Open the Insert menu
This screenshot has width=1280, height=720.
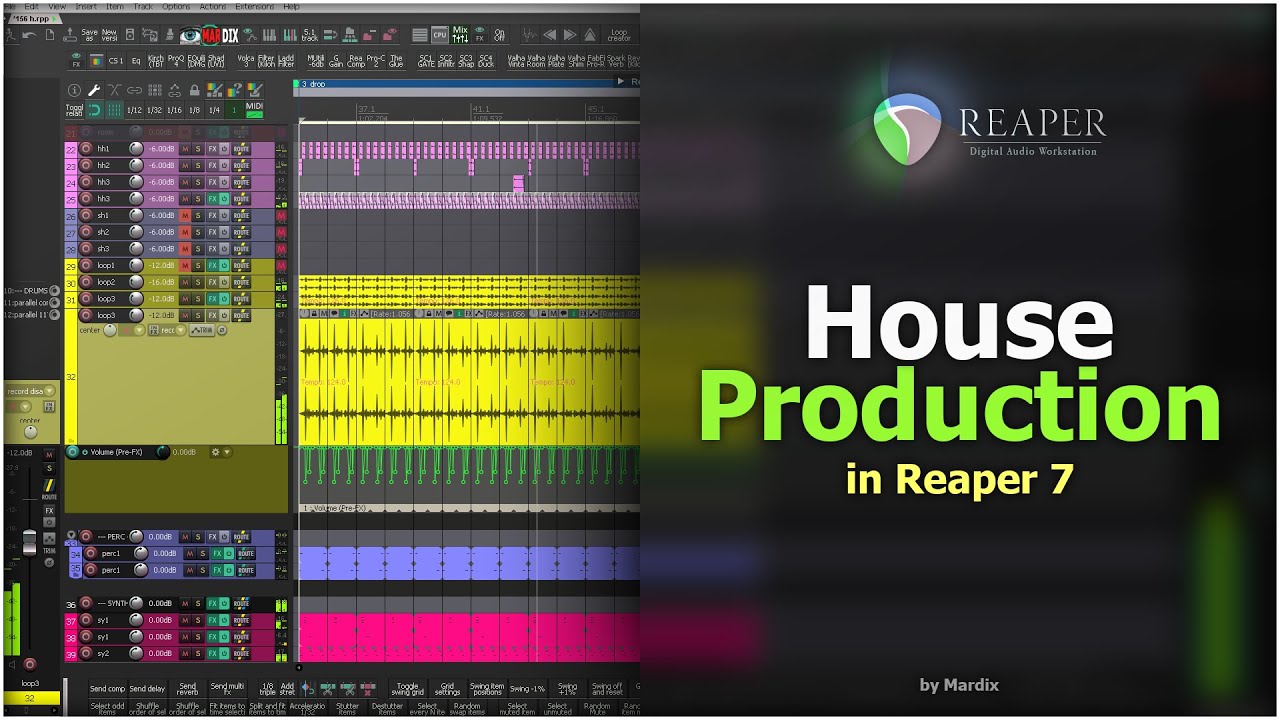click(86, 6)
